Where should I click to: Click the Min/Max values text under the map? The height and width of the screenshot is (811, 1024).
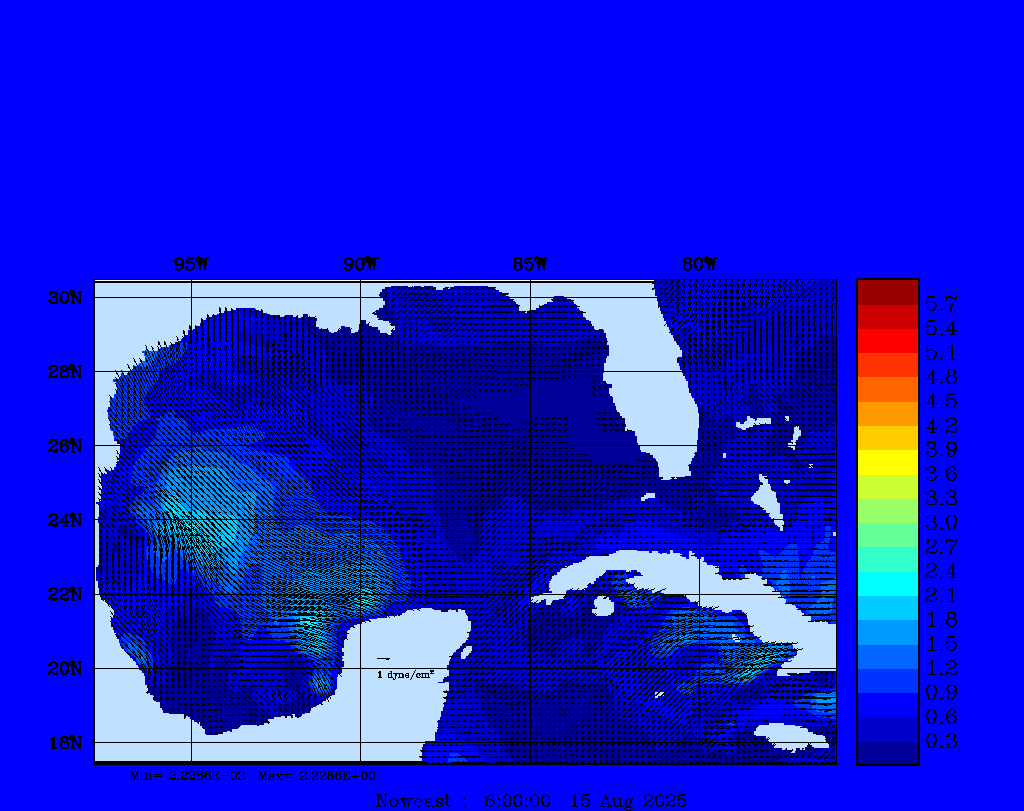(254, 775)
